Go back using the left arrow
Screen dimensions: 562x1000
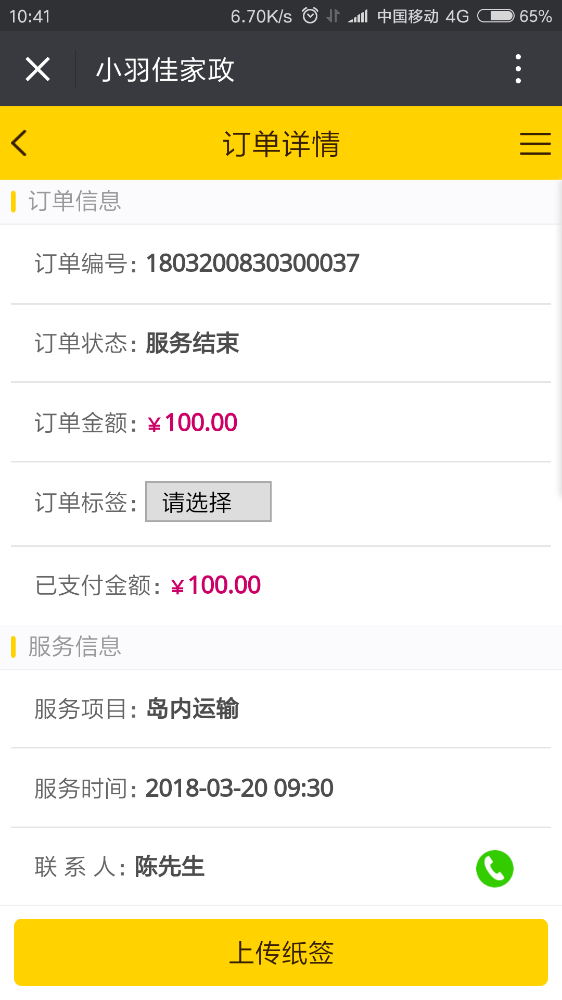(x=20, y=143)
